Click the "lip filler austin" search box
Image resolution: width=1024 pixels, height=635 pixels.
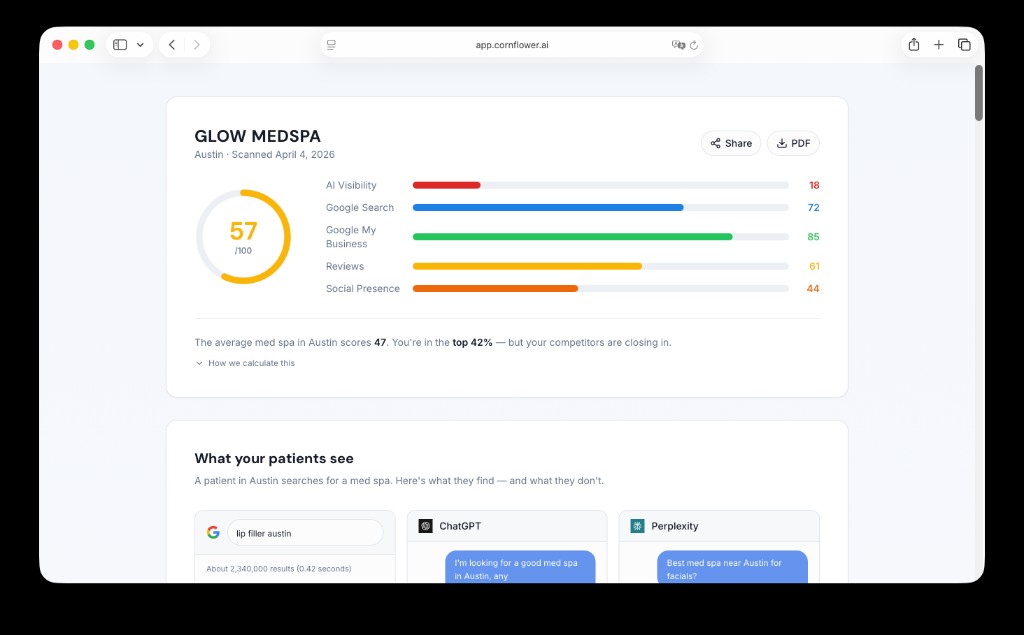pos(304,533)
